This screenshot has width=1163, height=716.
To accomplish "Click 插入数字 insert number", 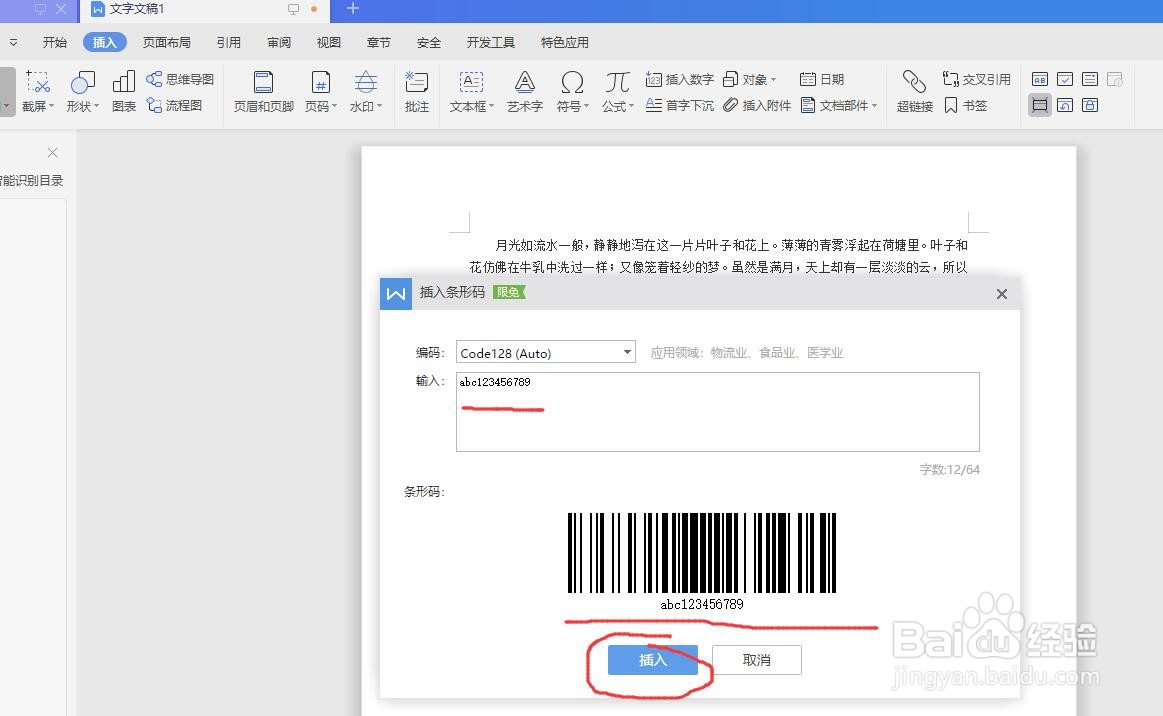I will click(679, 79).
